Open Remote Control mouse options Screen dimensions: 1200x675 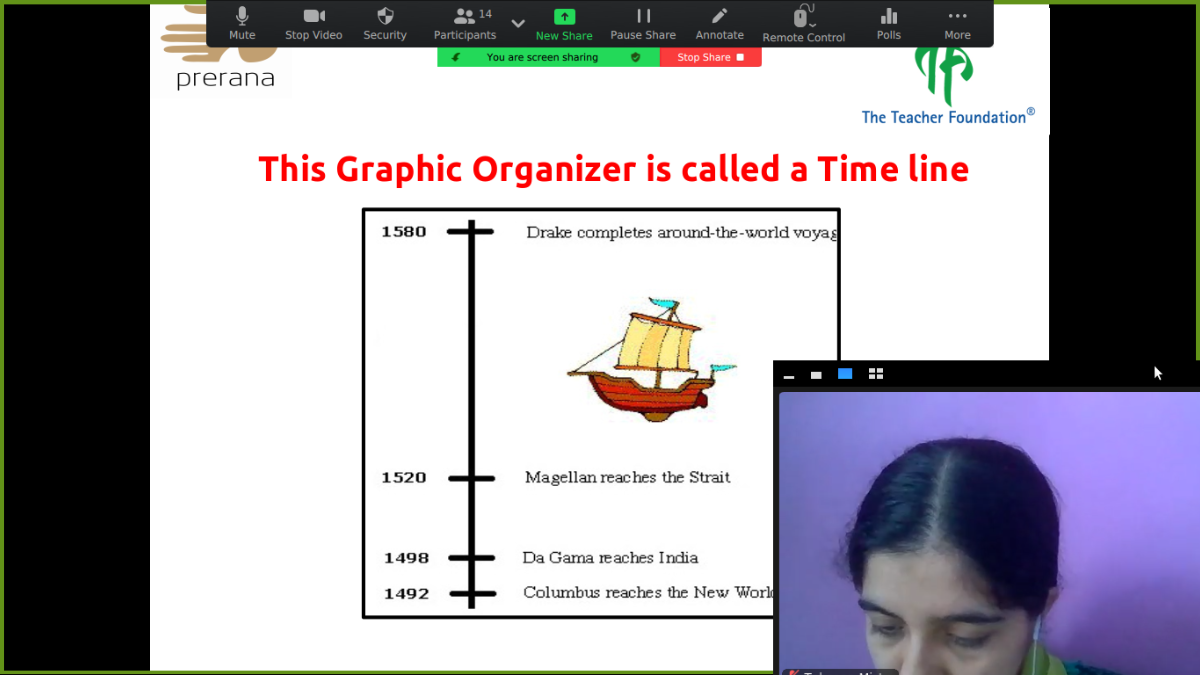(x=803, y=23)
